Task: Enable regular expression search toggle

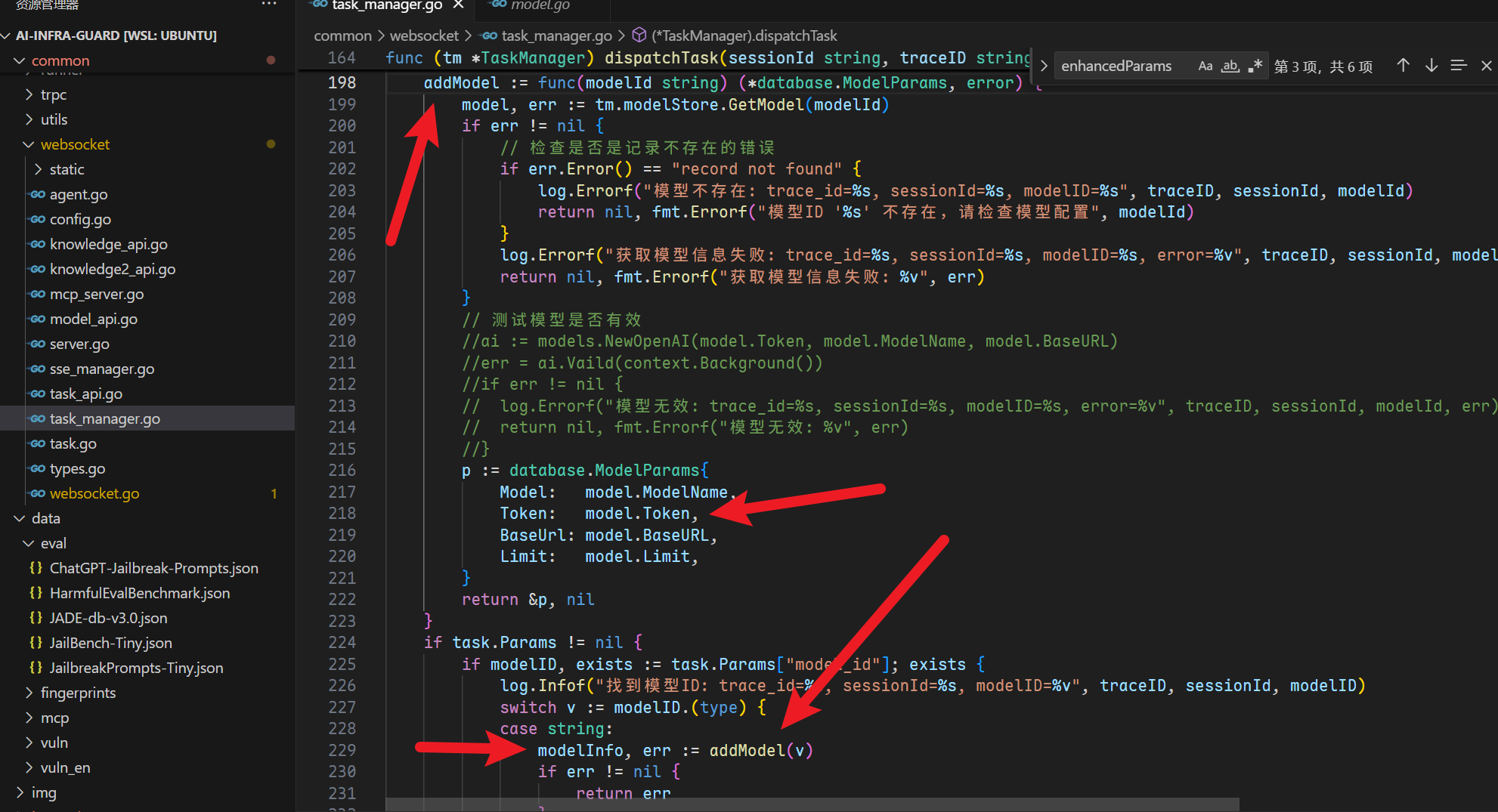Action: [x=1255, y=66]
